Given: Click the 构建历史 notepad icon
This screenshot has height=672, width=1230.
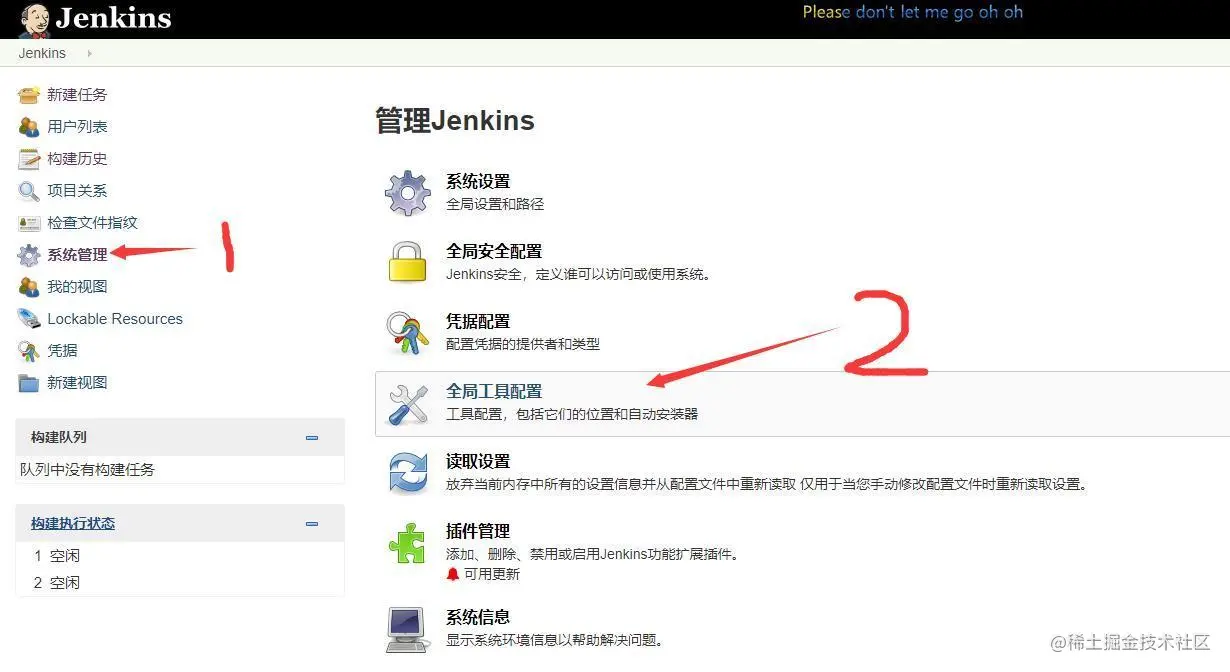Looking at the screenshot, I should coord(29,159).
